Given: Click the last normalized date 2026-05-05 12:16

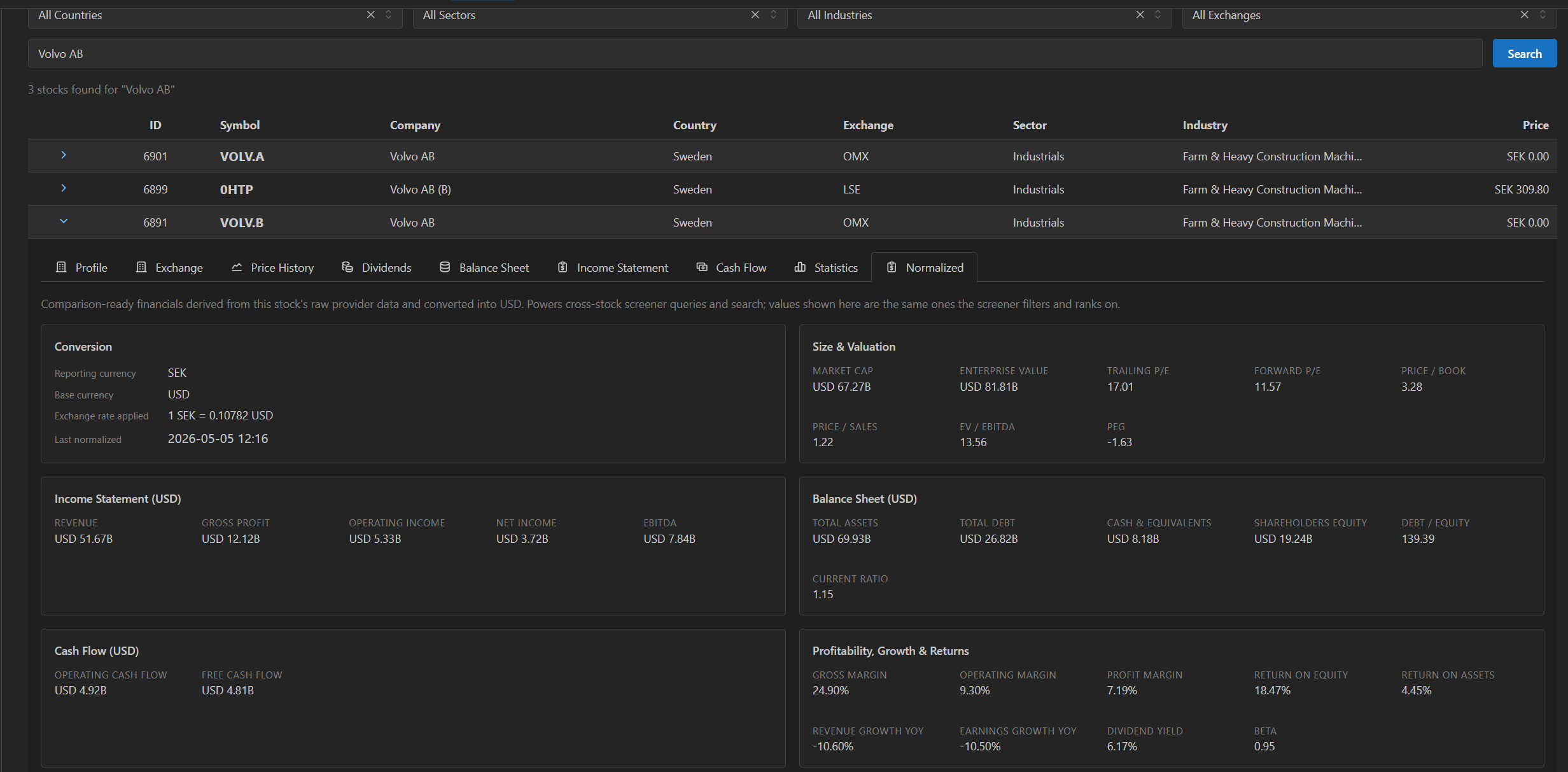Looking at the screenshot, I should [x=218, y=439].
